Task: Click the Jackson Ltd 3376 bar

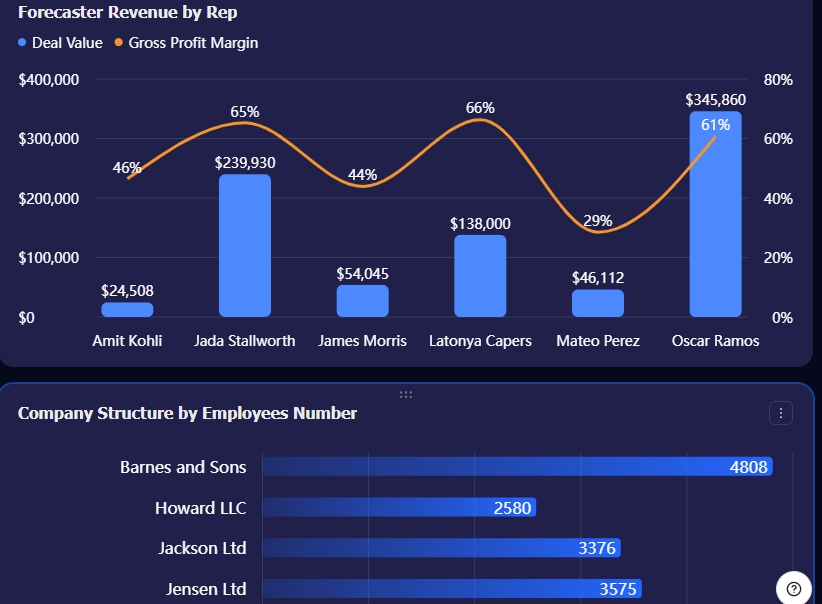Action: pyautogui.click(x=441, y=547)
